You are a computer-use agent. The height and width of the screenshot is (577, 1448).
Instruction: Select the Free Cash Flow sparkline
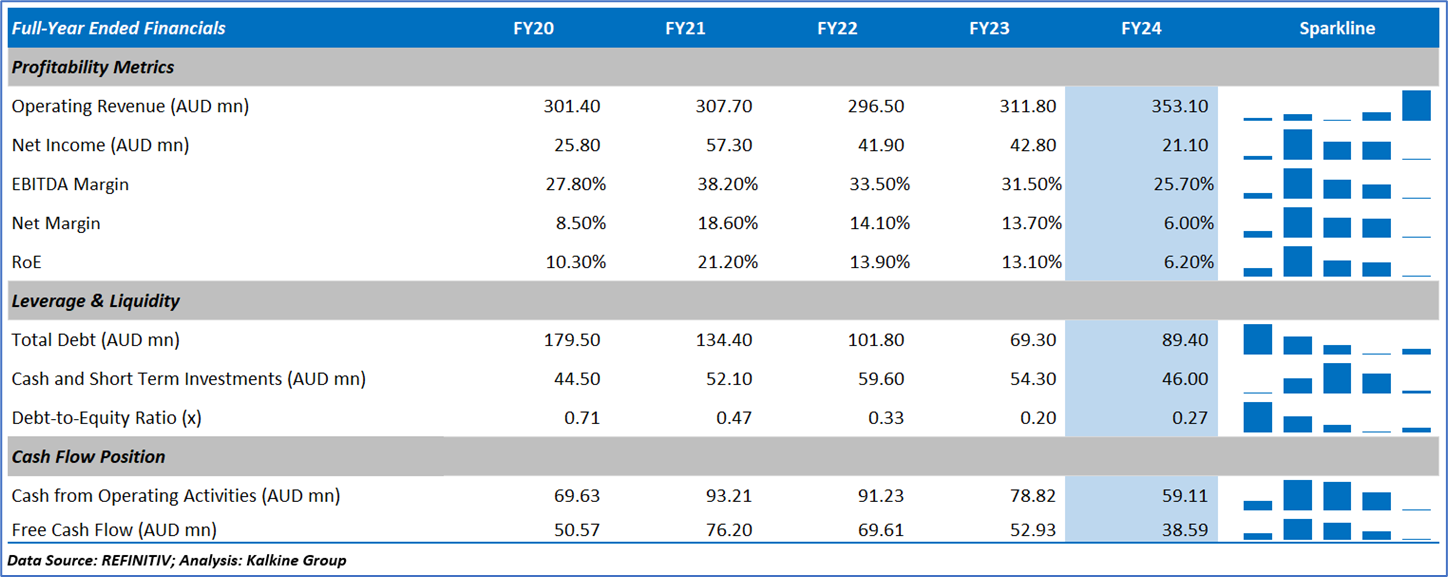click(x=1337, y=529)
